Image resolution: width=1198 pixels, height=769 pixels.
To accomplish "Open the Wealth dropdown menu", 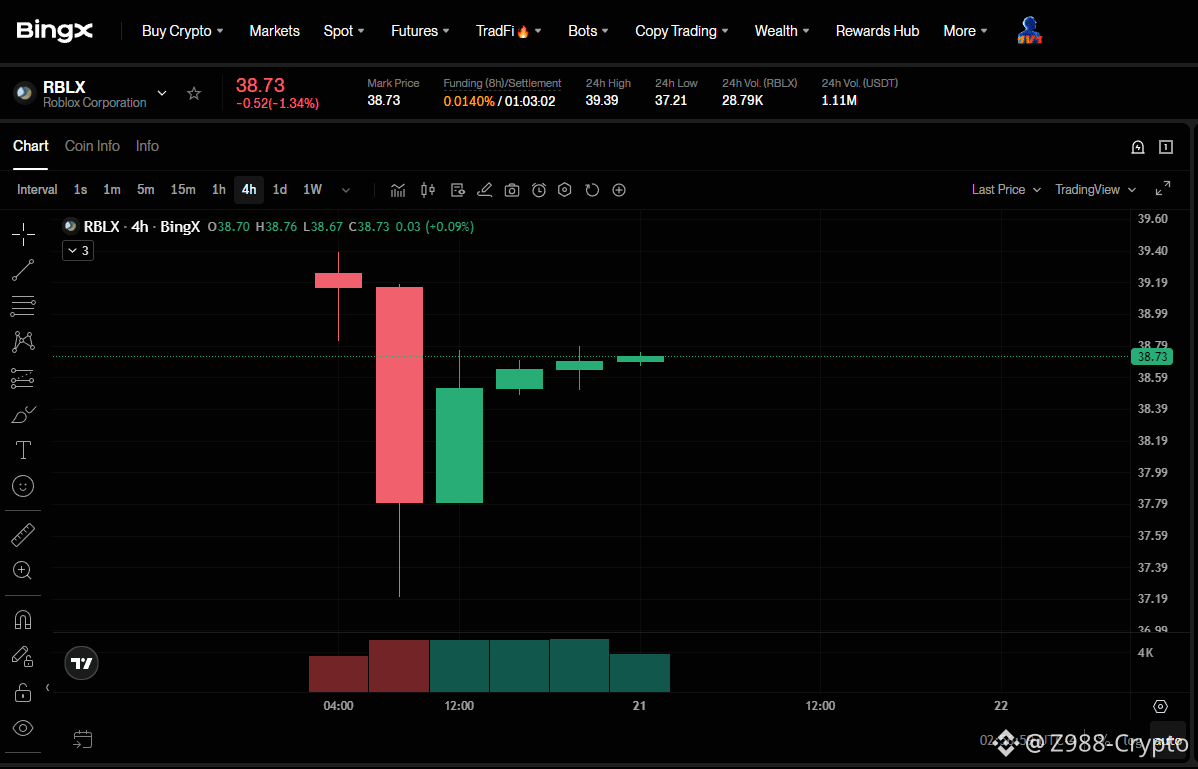I will pos(782,31).
